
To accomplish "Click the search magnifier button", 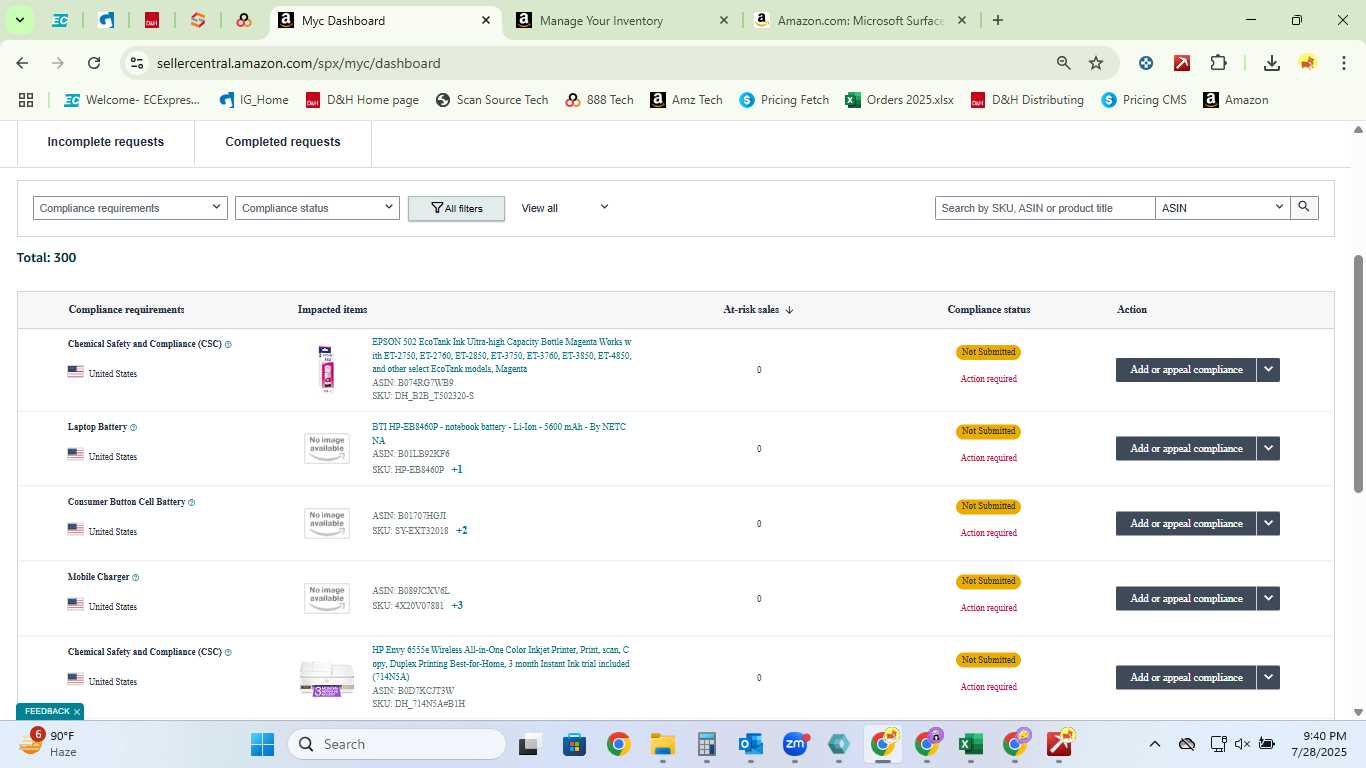I will [1304, 207].
